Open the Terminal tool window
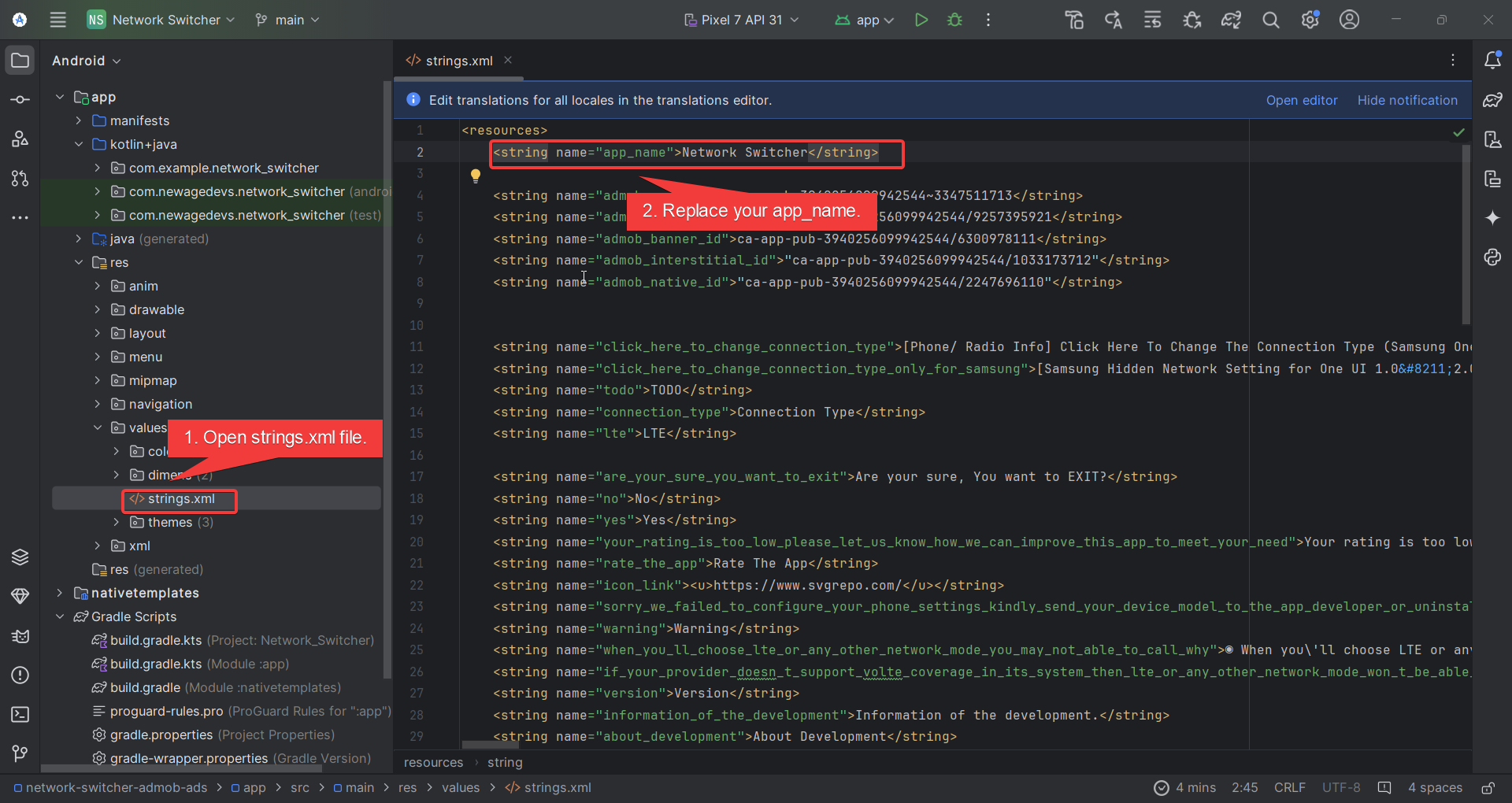Viewport: 1512px width, 803px height. 20,714
